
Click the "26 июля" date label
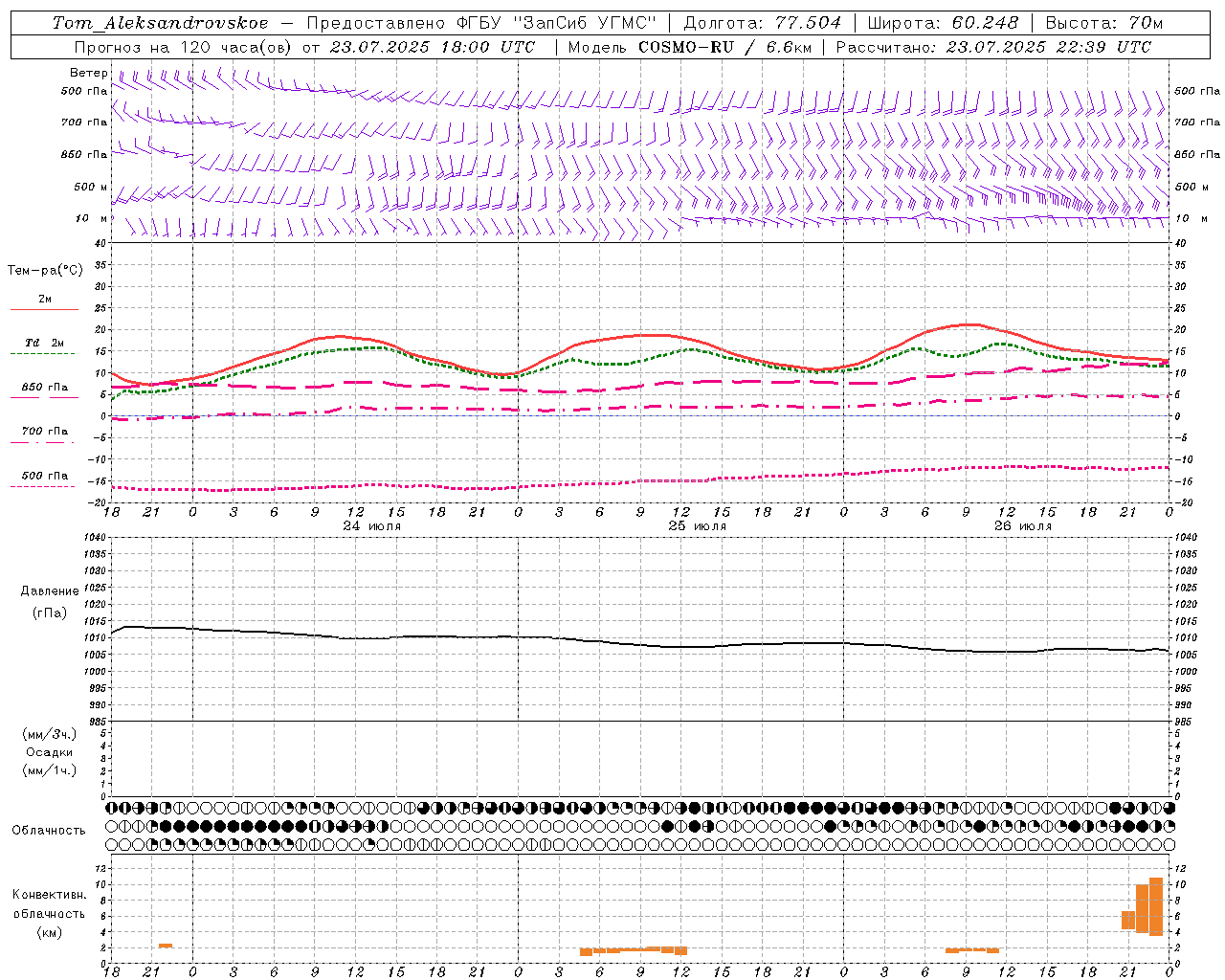(x=1023, y=526)
